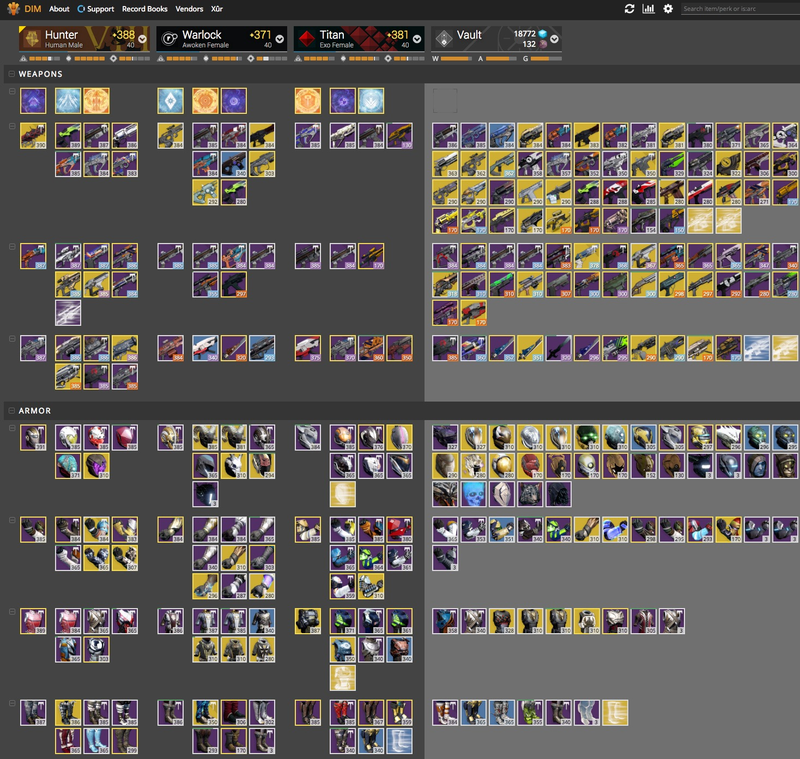Image resolution: width=800 pixels, height=759 pixels.
Task: Click Titan's blue leg armor engram
Action: [x=399, y=741]
